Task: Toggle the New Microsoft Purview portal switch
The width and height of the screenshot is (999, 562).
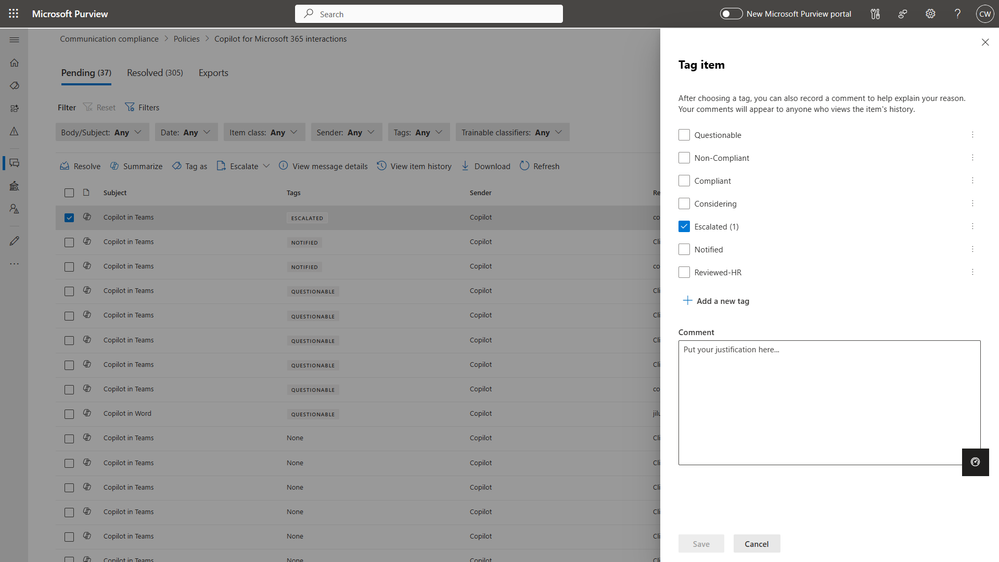Action: click(731, 13)
